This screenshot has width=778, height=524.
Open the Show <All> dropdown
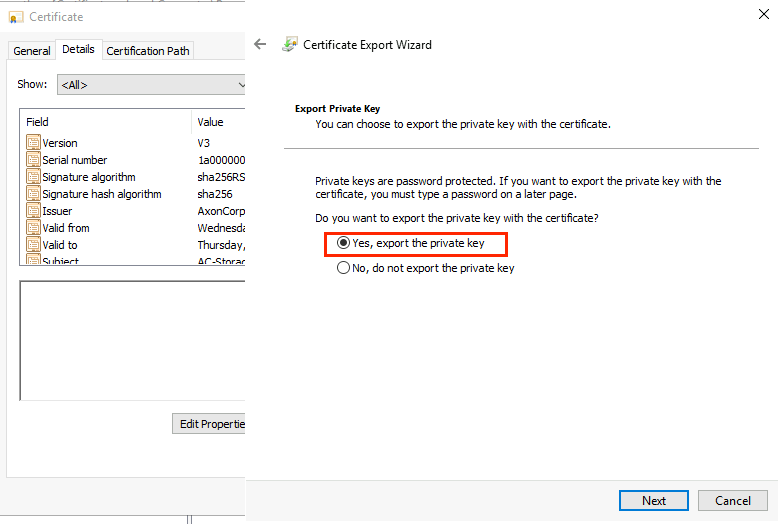tap(151, 85)
